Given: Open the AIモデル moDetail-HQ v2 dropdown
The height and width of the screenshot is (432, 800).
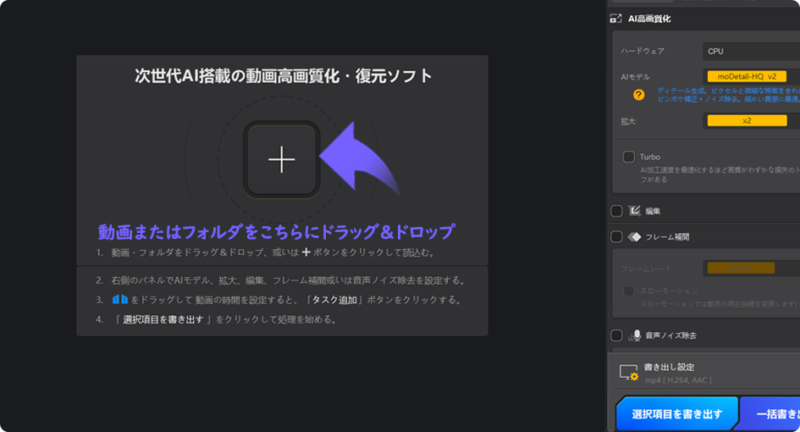Looking at the screenshot, I should click(746, 76).
